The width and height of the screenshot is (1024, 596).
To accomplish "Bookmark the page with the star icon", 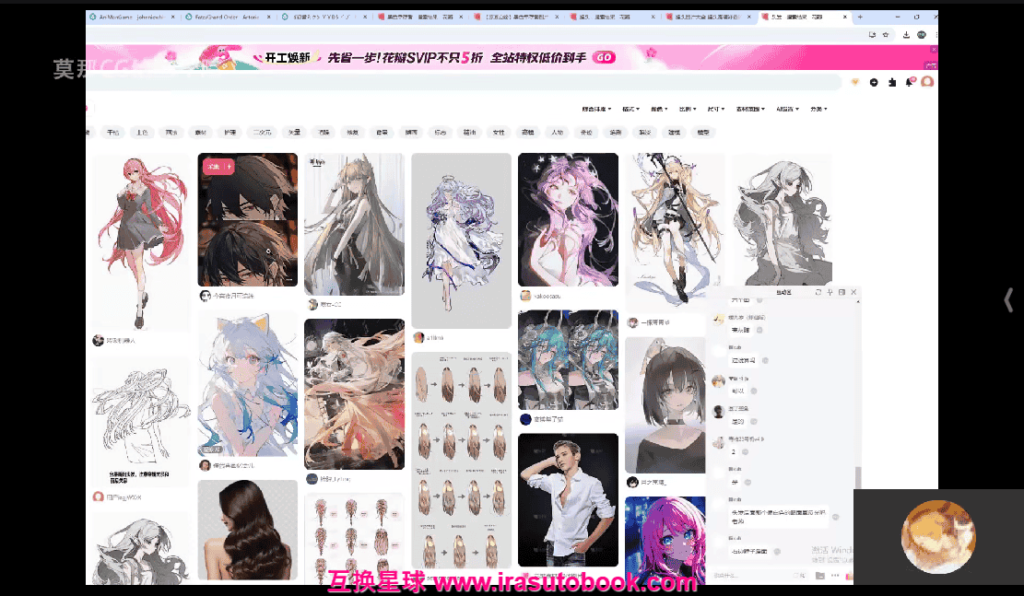I will tap(886, 35).
